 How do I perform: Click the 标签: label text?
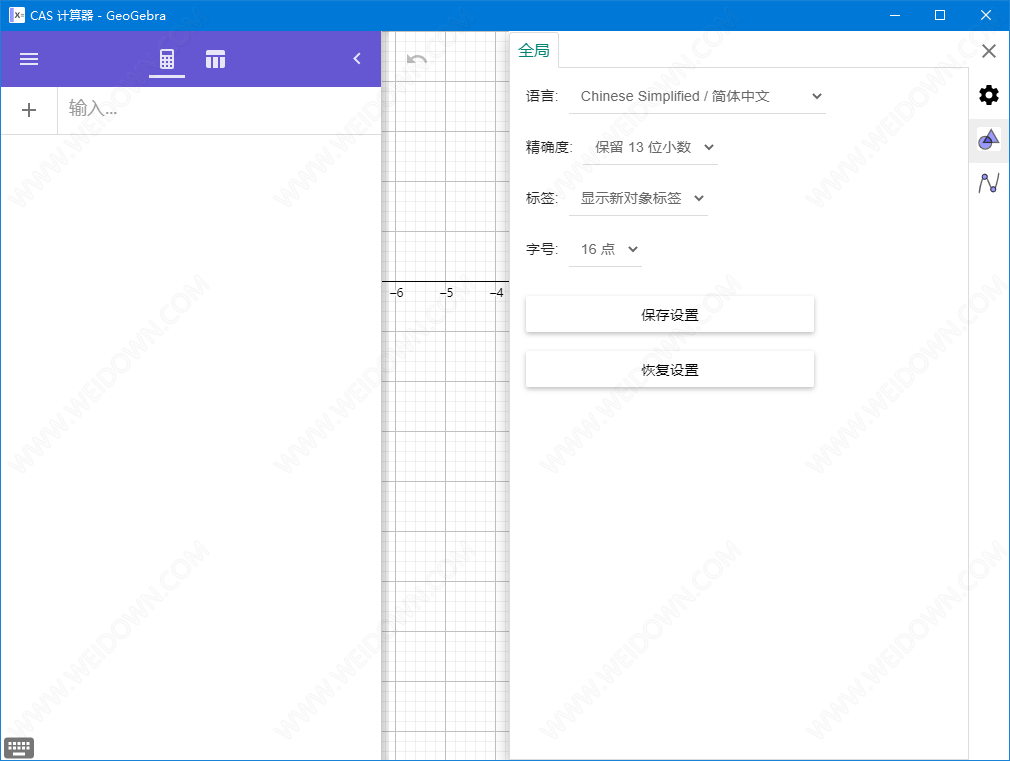[542, 198]
